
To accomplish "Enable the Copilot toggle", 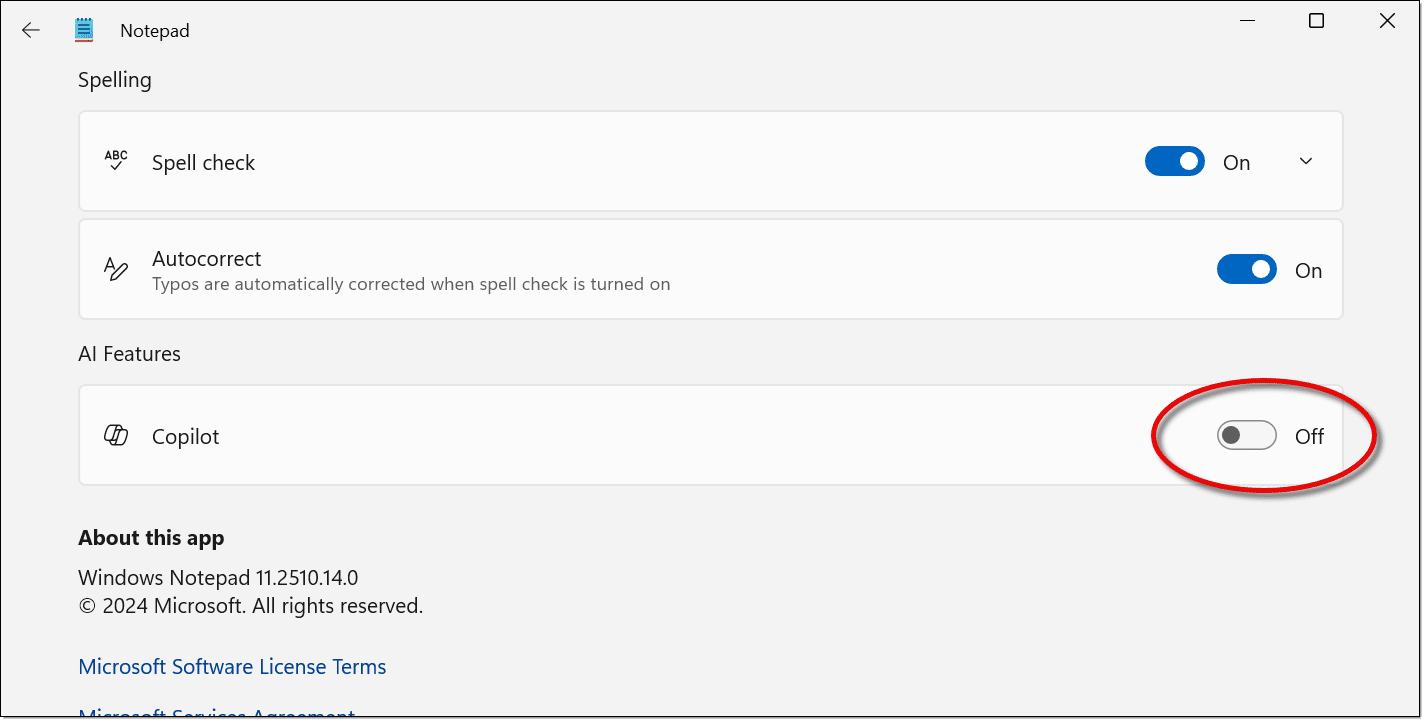I will [x=1246, y=436].
